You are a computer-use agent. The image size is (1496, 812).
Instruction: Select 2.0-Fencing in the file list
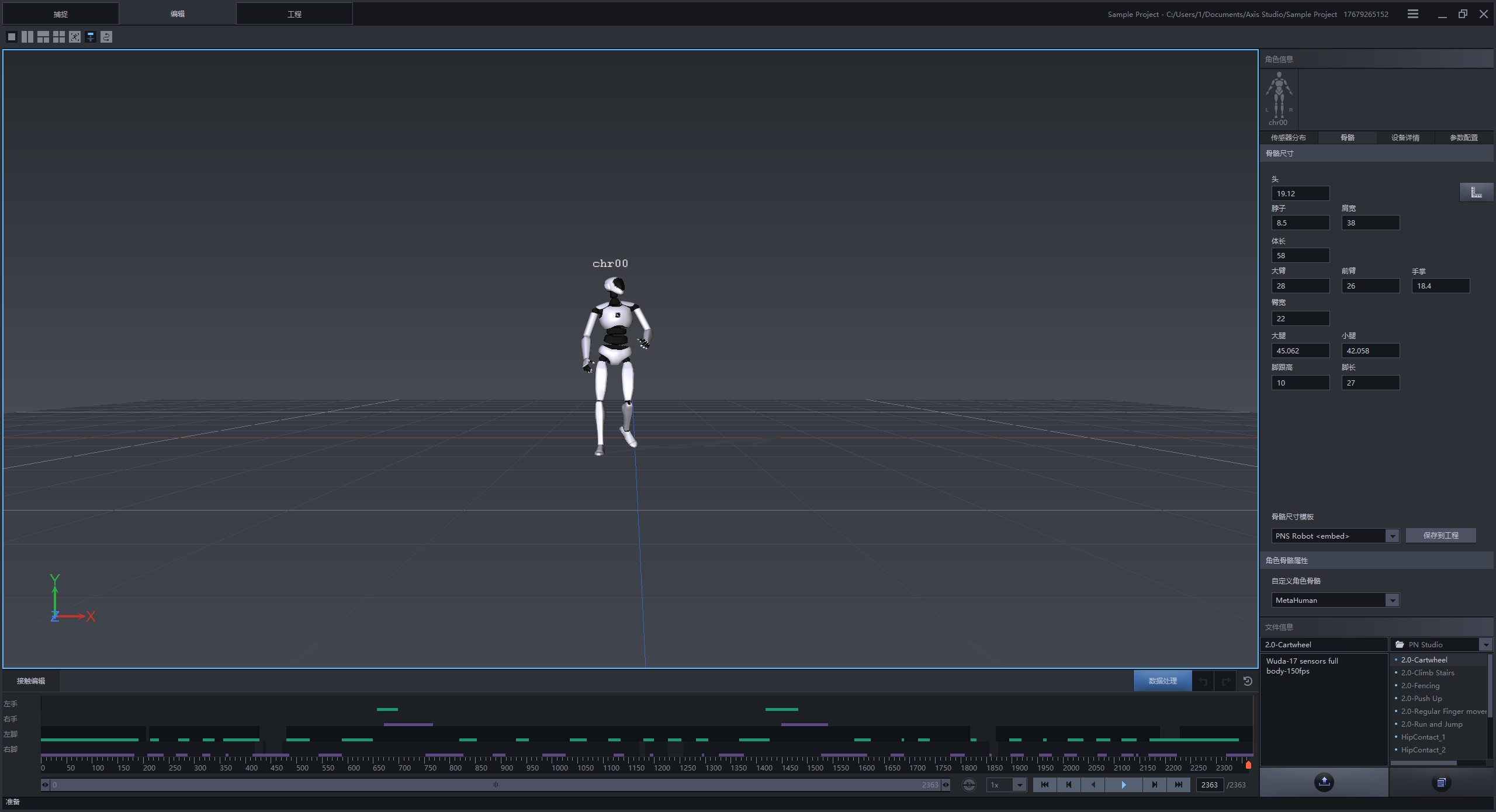click(1420, 686)
